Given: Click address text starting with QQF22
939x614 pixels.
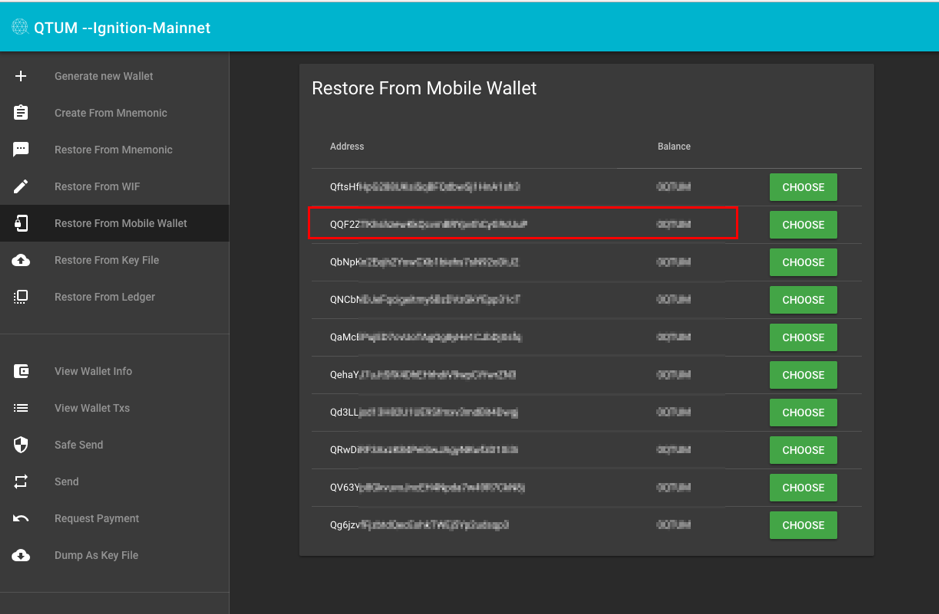Looking at the screenshot, I should click(x=428, y=225).
